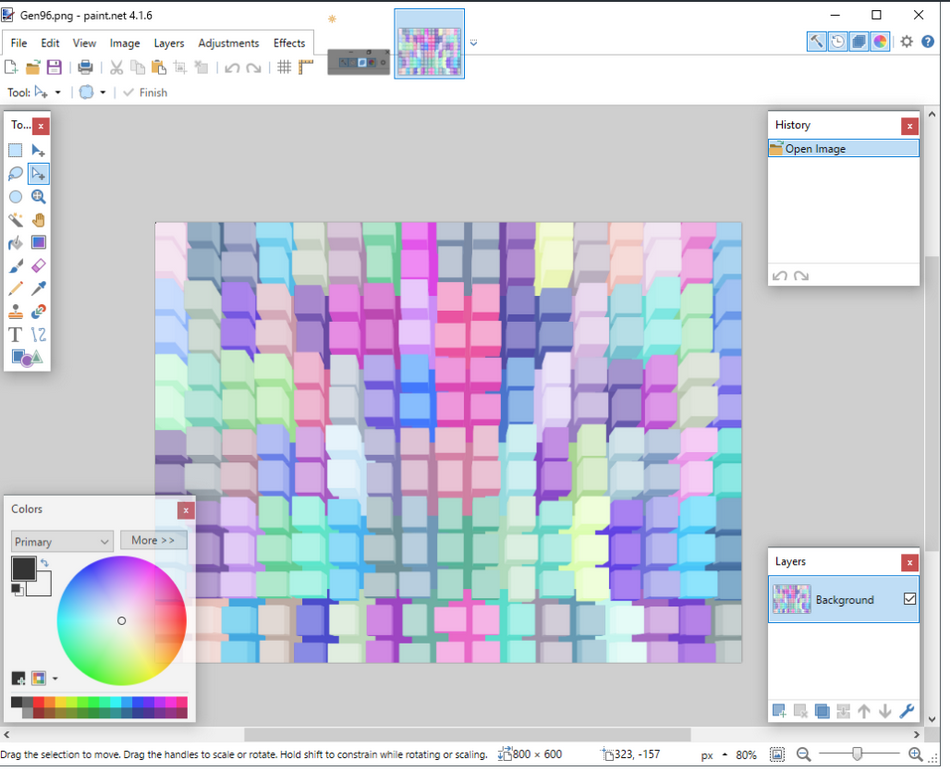
Task: Choose the Gradient tool
Action: tap(39, 243)
